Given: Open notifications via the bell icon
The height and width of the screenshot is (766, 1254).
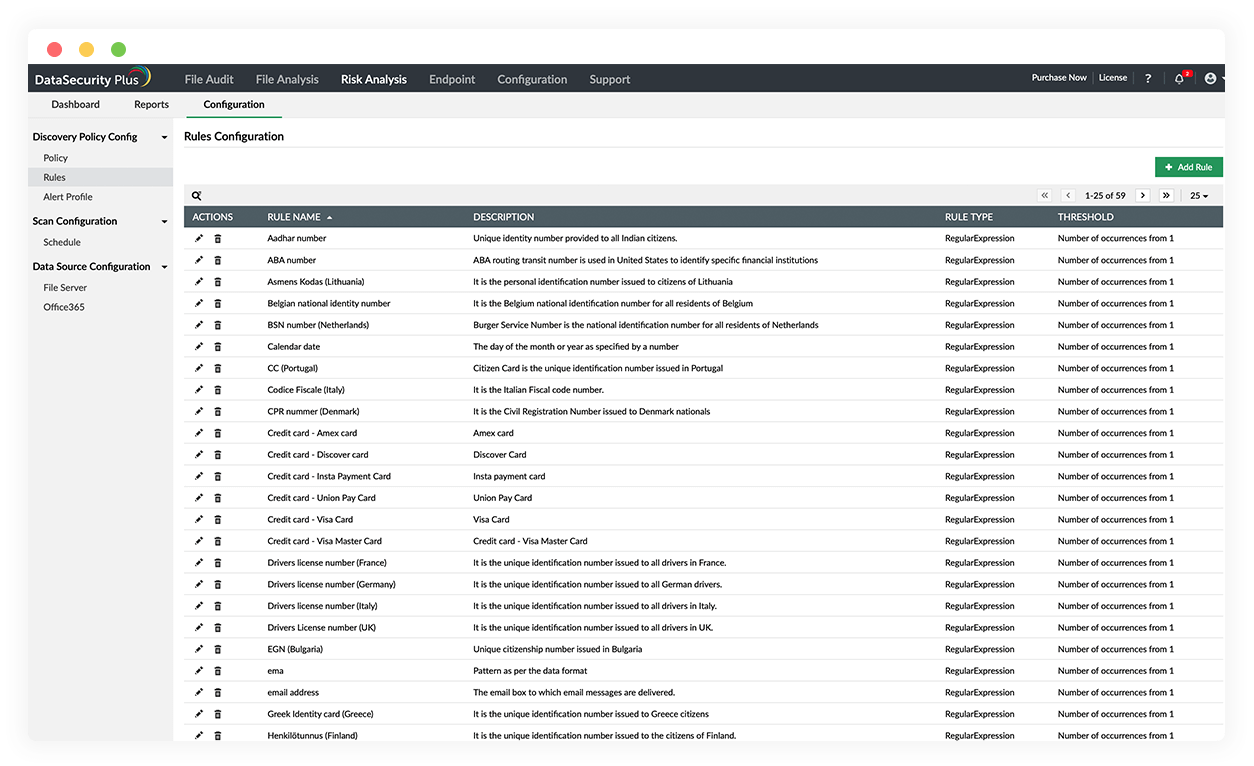Looking at the screenshot, I should click(x=1178, y=78).
